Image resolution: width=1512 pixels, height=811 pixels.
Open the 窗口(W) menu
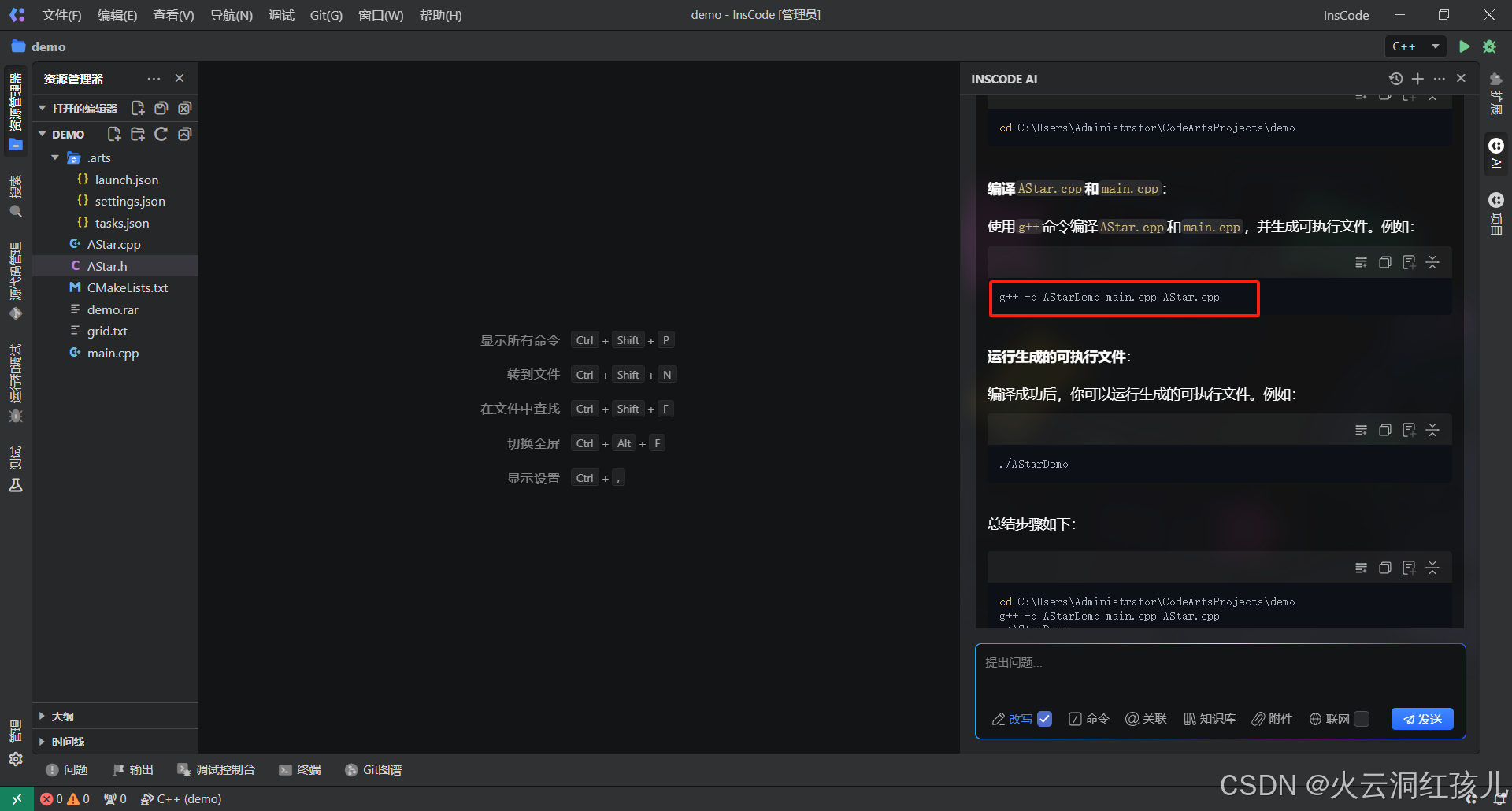click(x=380, y=15)
